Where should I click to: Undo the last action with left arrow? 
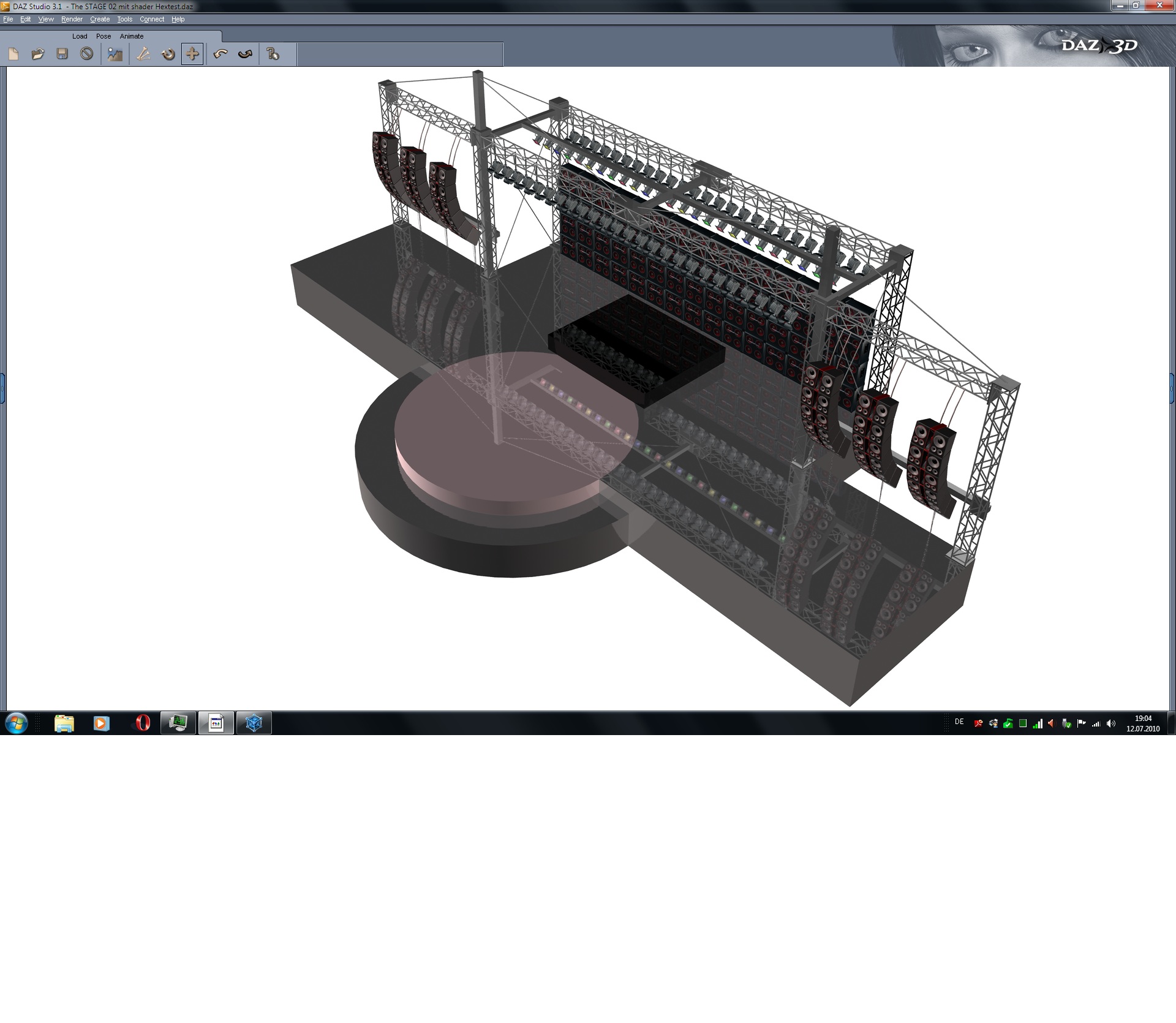221,55
